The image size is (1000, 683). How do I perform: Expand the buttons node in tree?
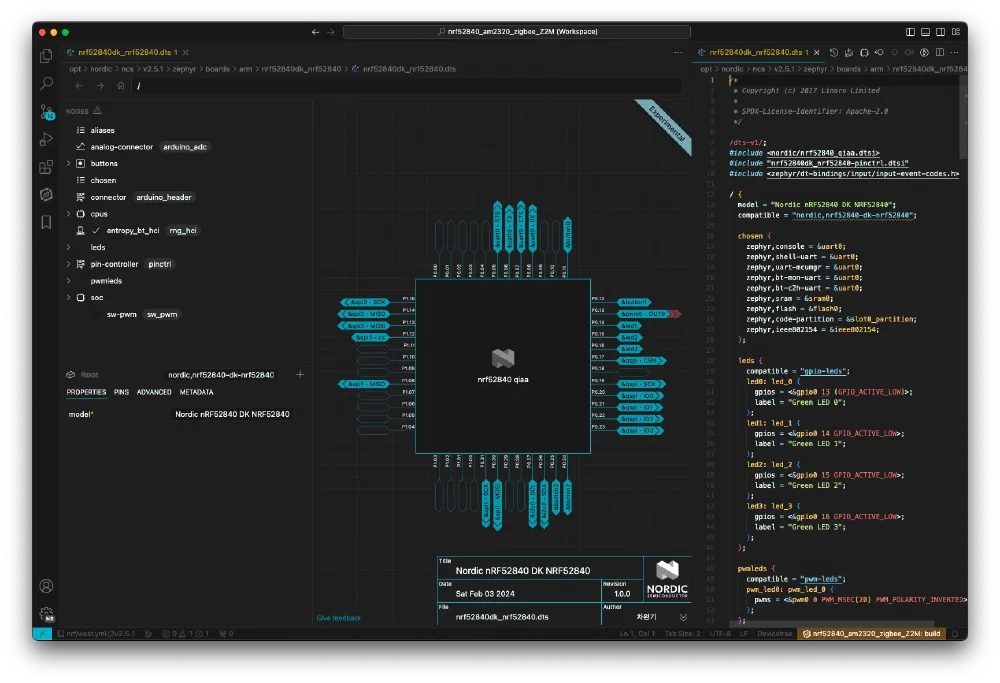pyautogui.click(x=68, y=163)
